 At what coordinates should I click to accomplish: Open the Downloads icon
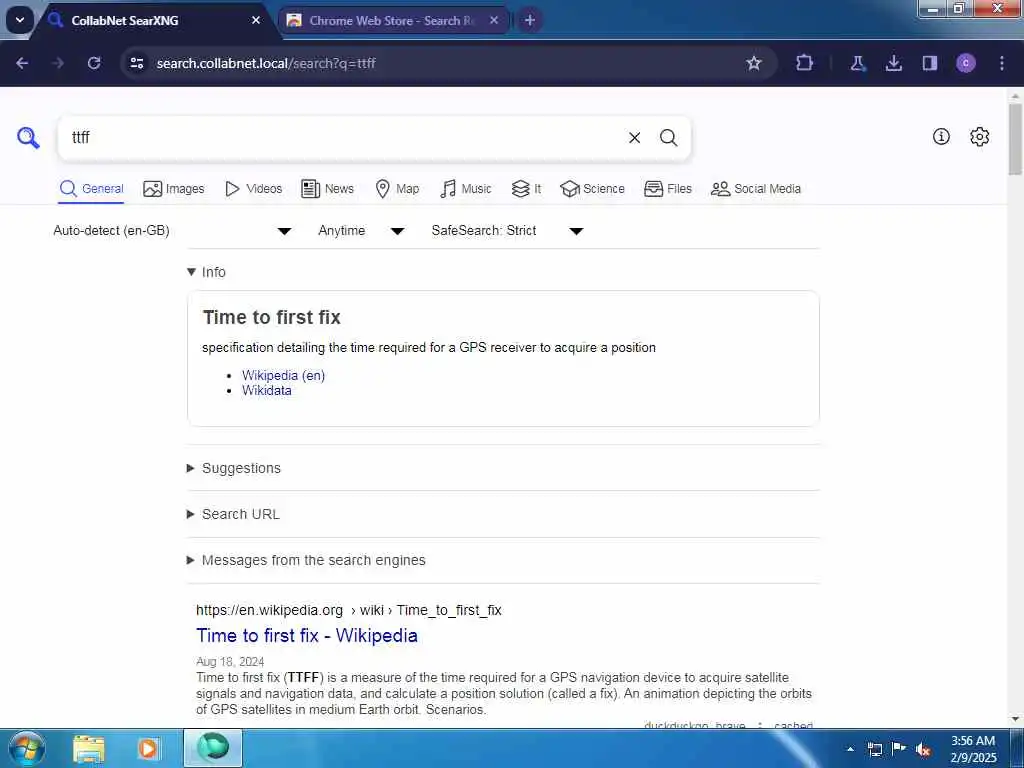coord(893,63)
